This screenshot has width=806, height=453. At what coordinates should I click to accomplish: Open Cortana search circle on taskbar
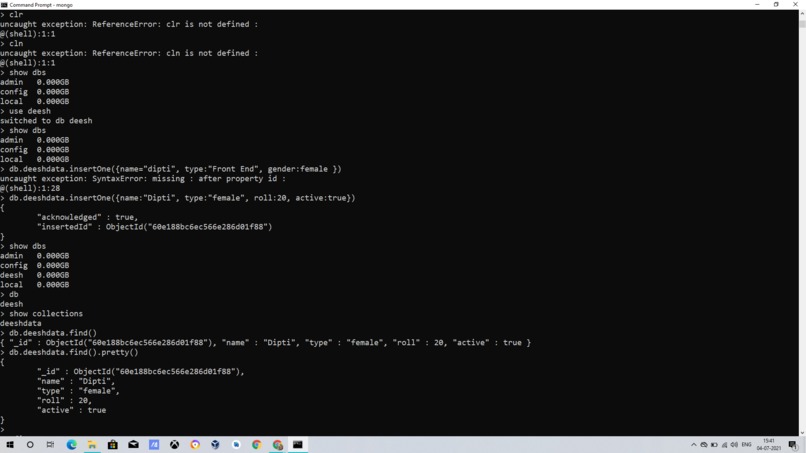[x=30, y=445]
